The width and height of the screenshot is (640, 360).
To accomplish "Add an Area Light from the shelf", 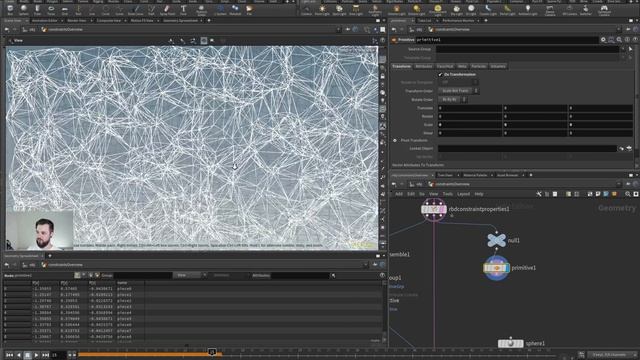I will click(x=356, y=9).
